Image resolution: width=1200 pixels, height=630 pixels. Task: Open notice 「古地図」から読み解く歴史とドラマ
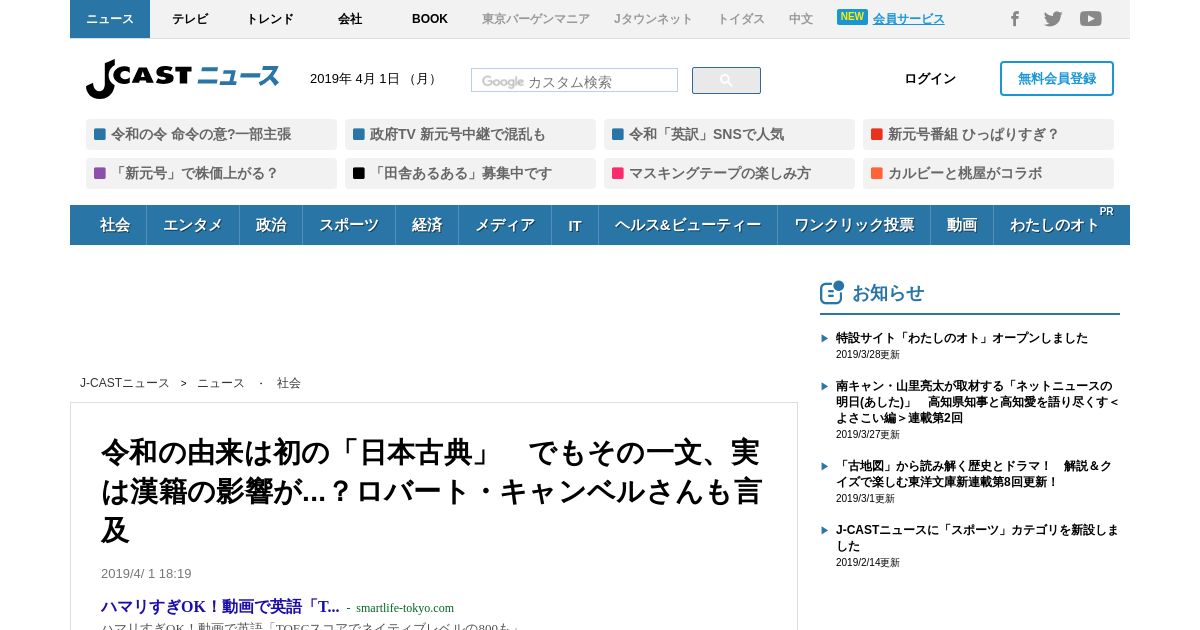(974, 474)
